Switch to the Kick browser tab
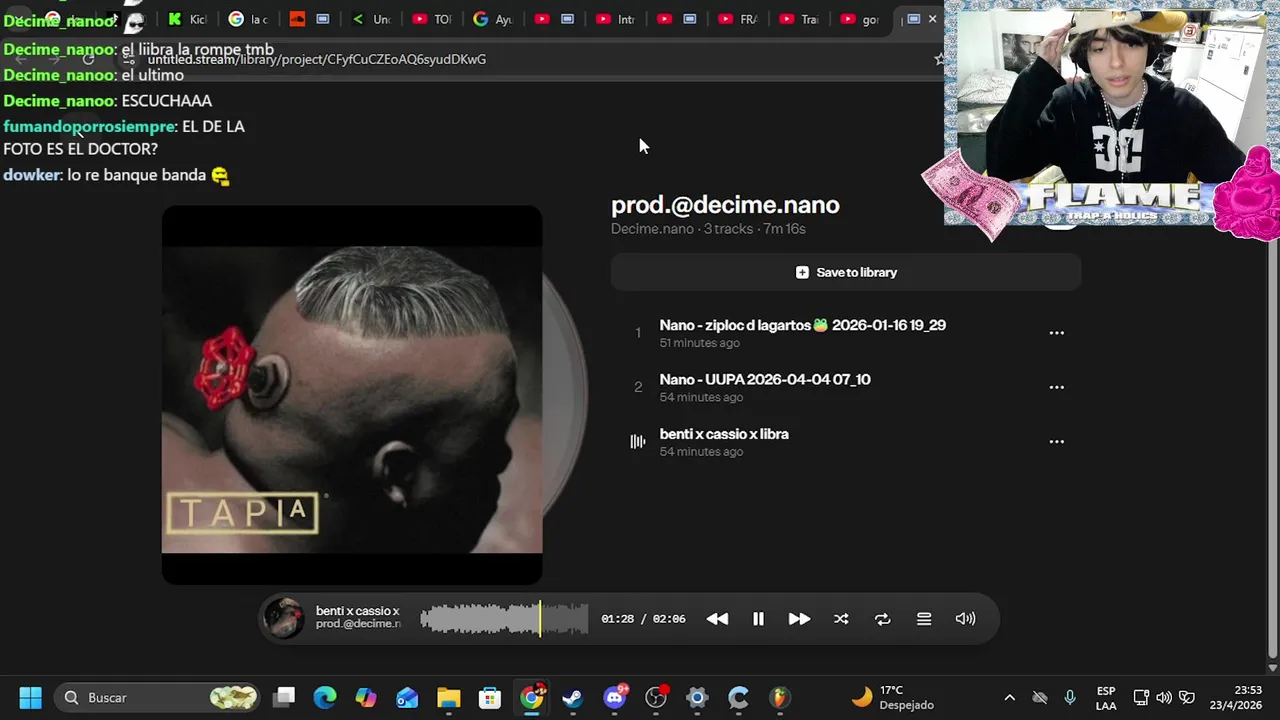This screenshot has width=1280, height=720. pos(187,19)
